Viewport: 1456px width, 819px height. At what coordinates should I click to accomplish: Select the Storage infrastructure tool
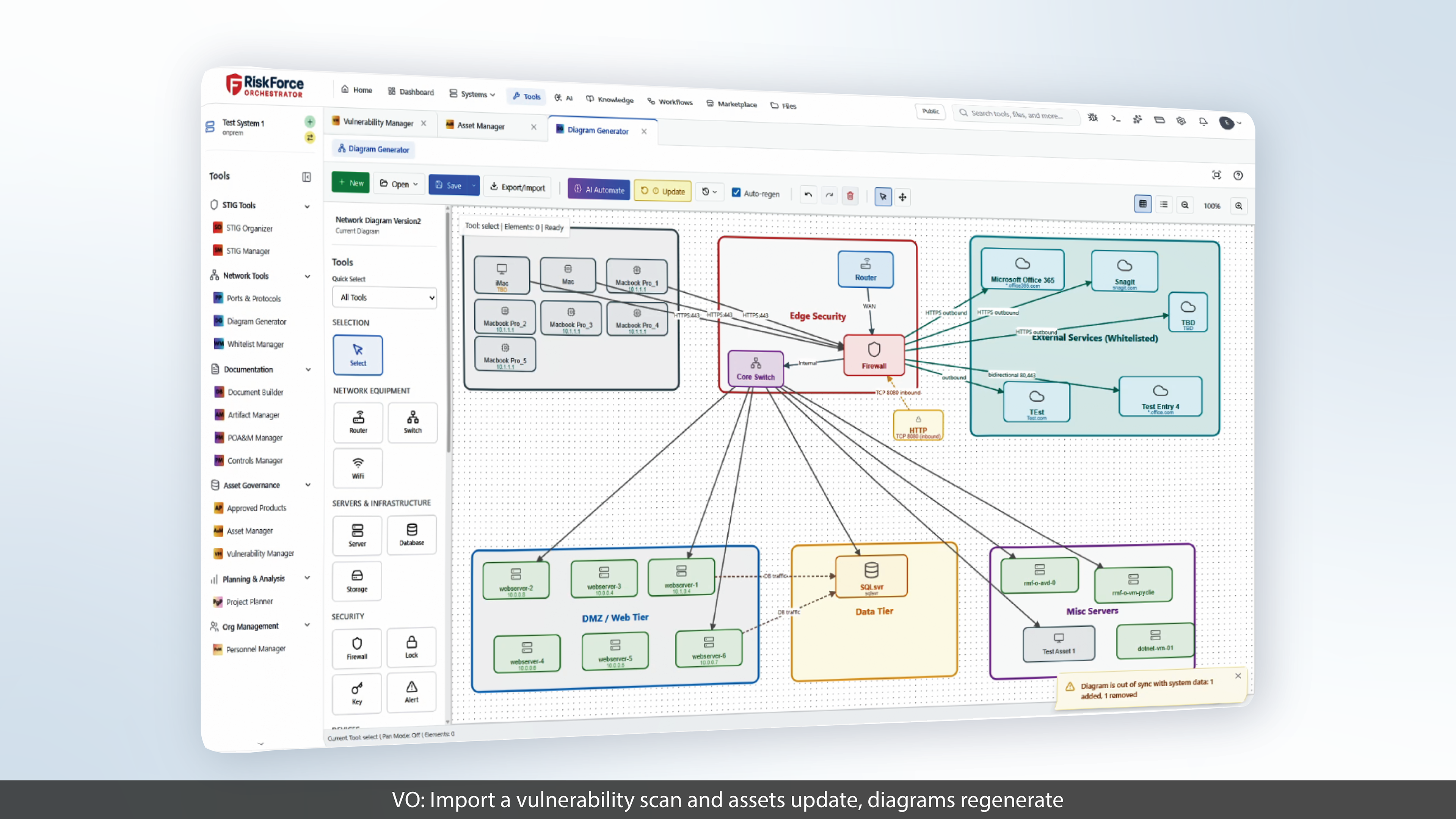(357, 581)
